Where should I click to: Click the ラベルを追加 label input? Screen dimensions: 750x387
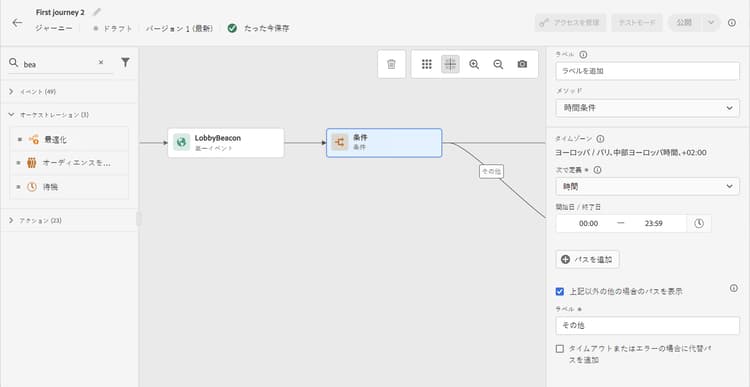(648, 71)
